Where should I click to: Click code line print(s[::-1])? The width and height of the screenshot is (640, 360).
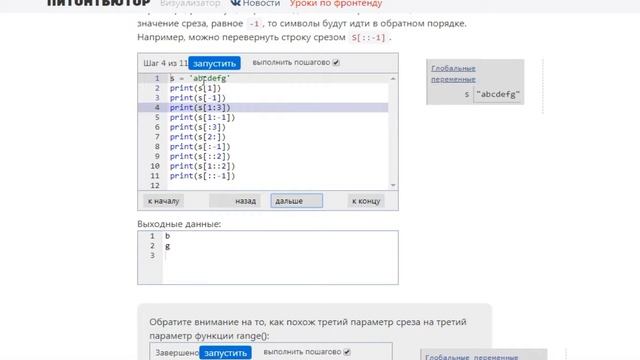pos(202,176)
